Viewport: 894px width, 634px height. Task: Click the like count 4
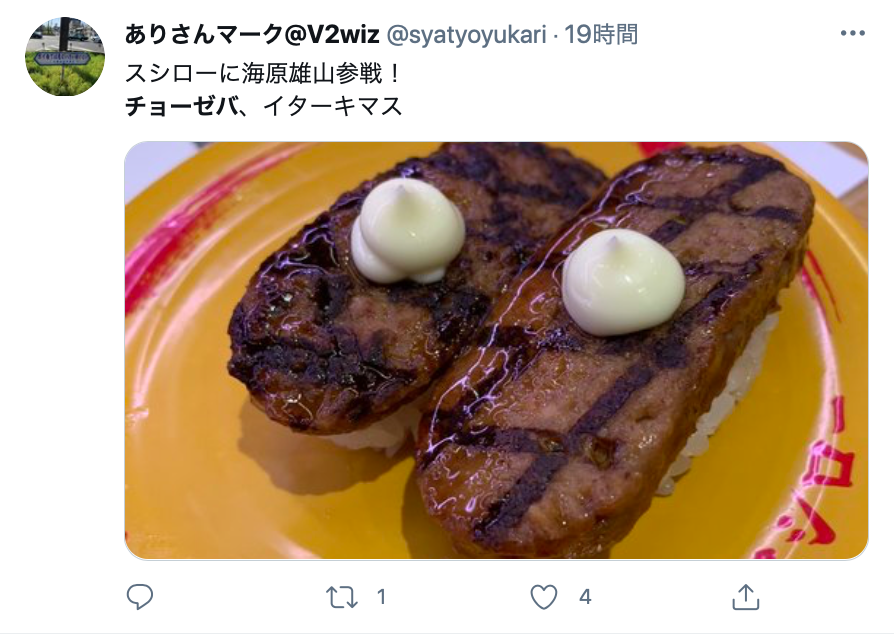[585, 598]
